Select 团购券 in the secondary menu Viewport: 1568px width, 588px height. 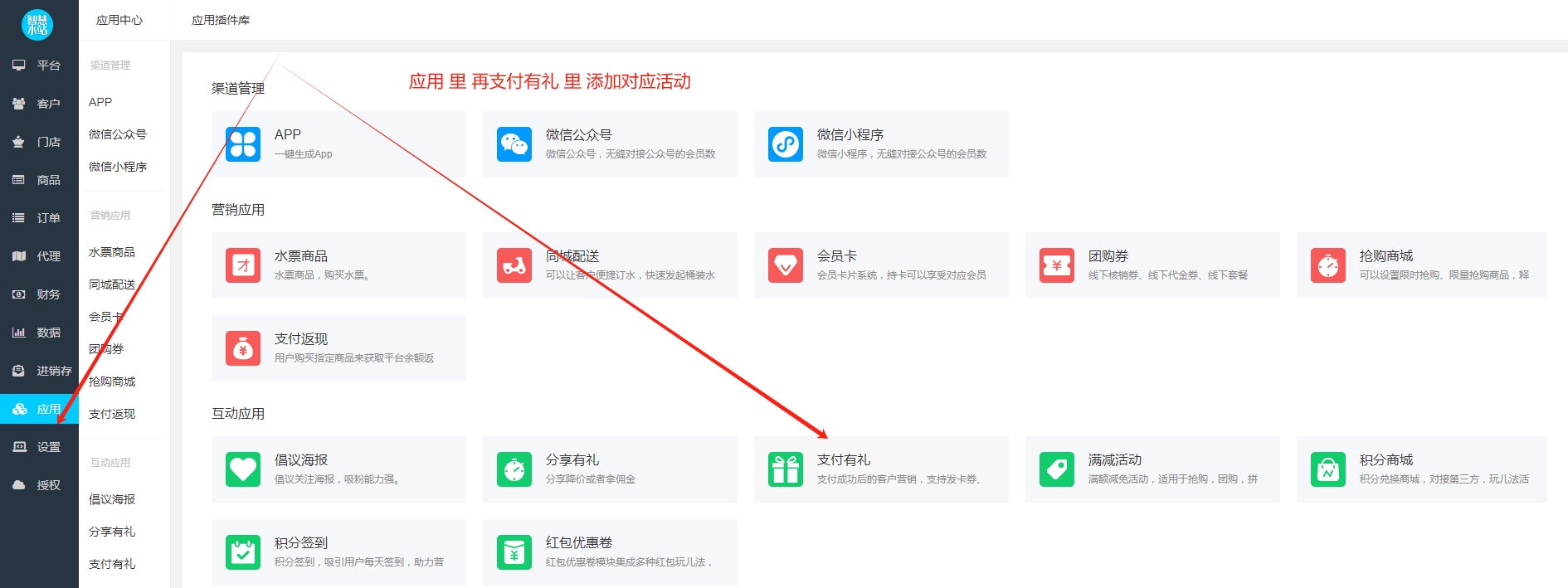106,349
